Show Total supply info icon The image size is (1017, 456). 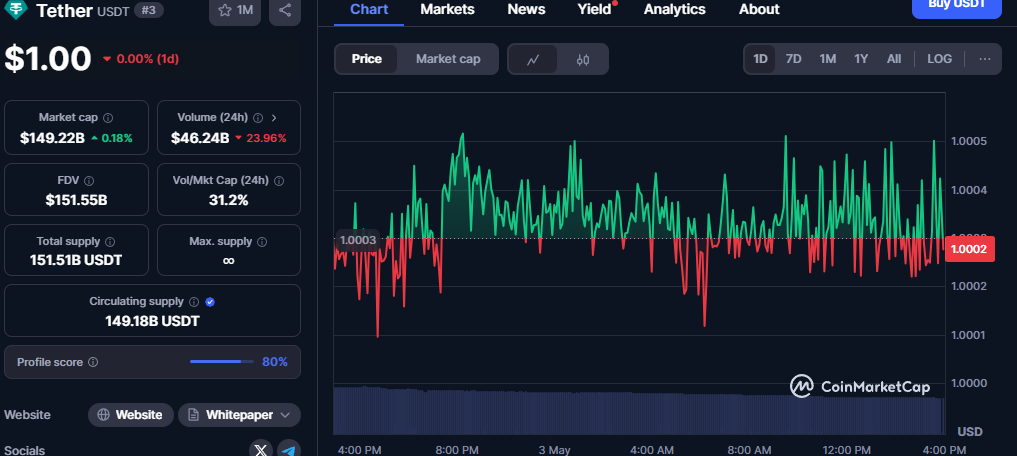coord(110,242)
